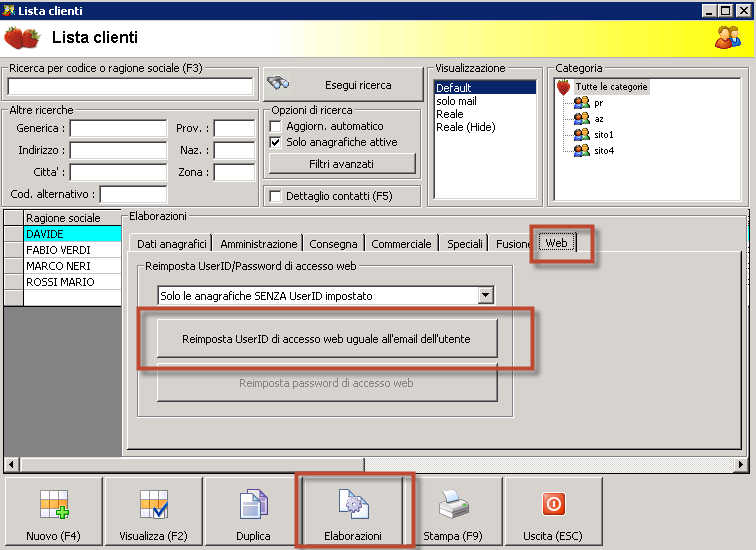Select MARCO NERI client row
The image size is (756, 550).
coord(72,266)
